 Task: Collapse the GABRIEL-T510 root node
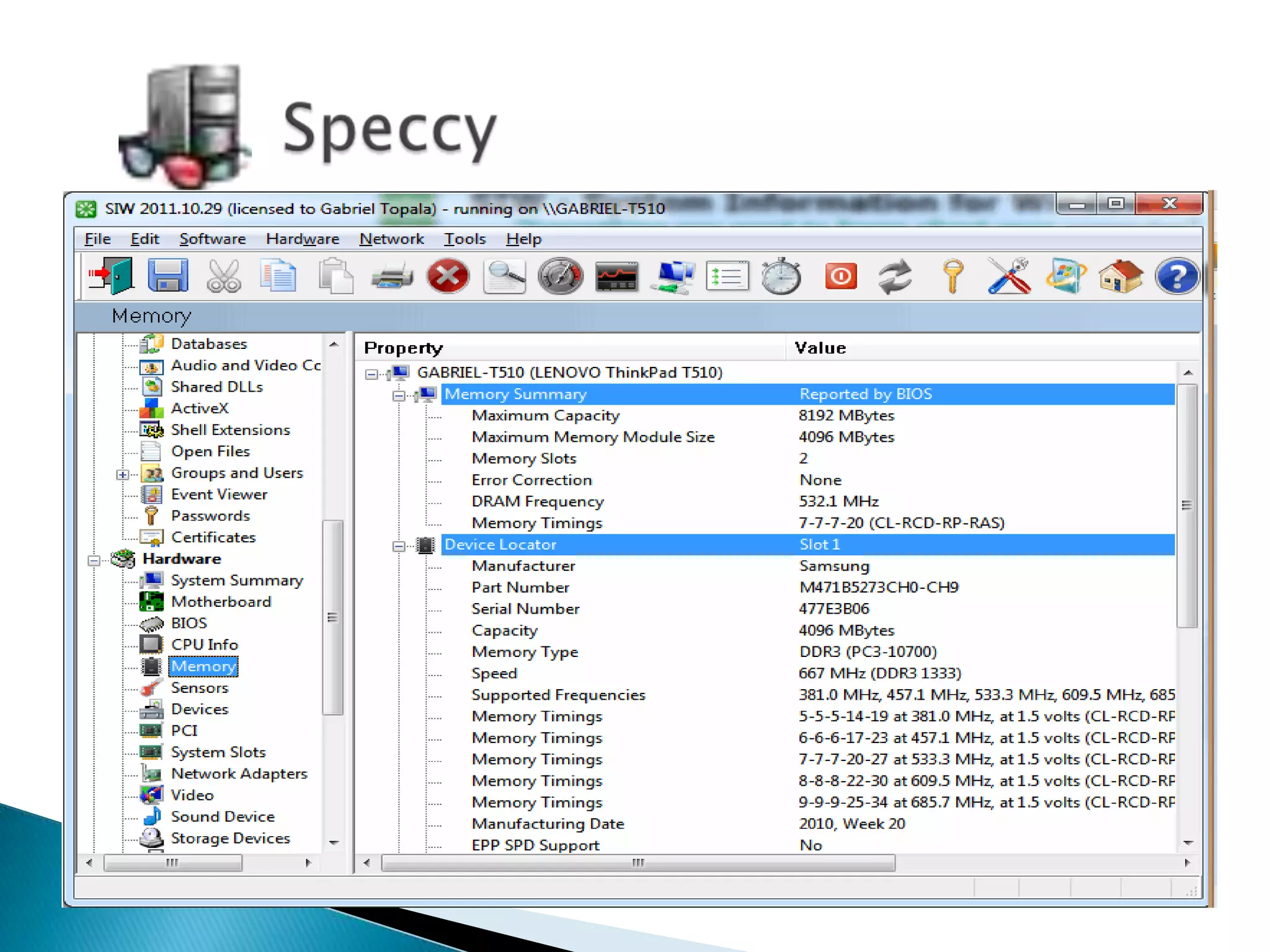coord(371,374)
